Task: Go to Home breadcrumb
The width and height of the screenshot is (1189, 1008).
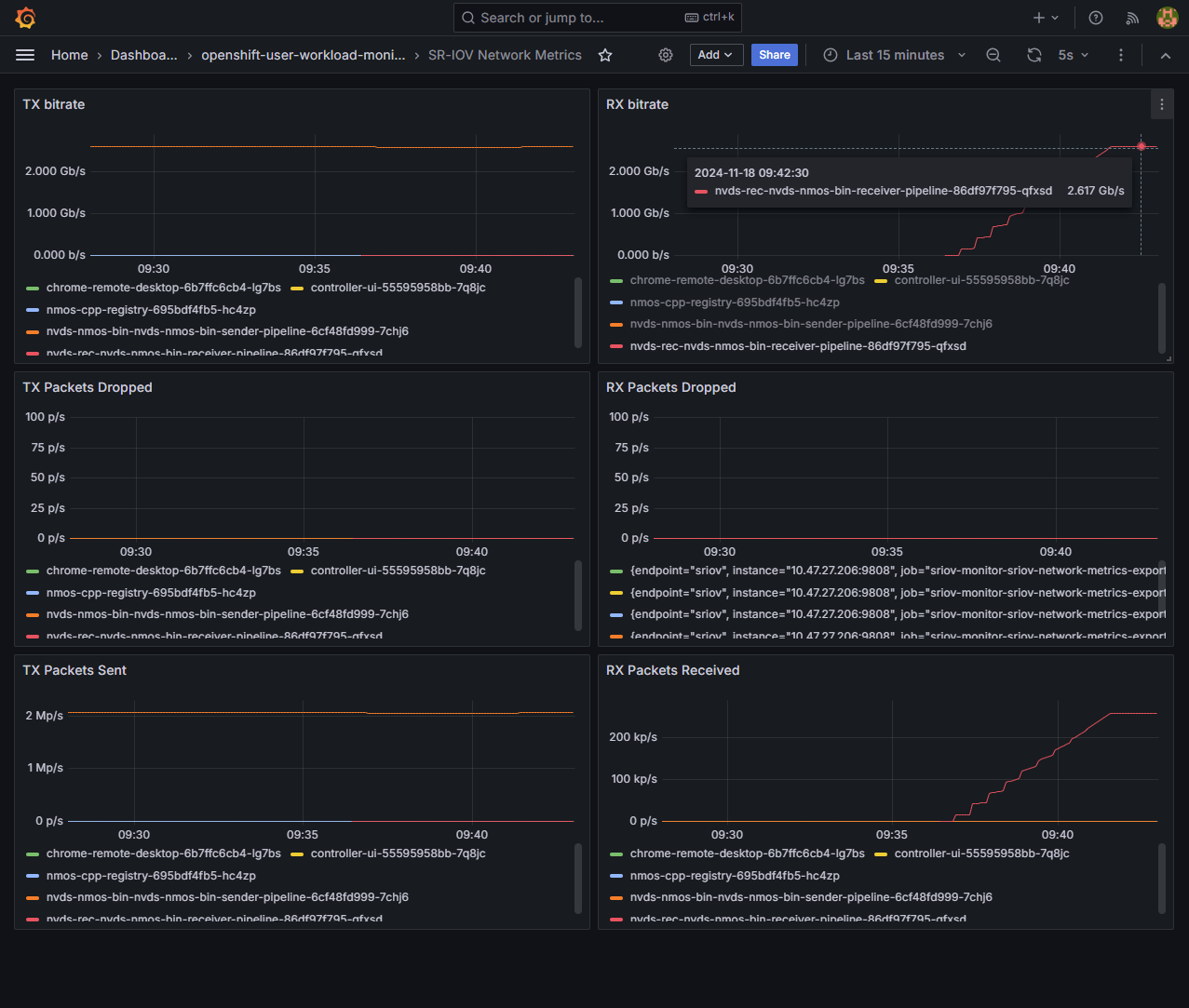Action: click(70, 55)
